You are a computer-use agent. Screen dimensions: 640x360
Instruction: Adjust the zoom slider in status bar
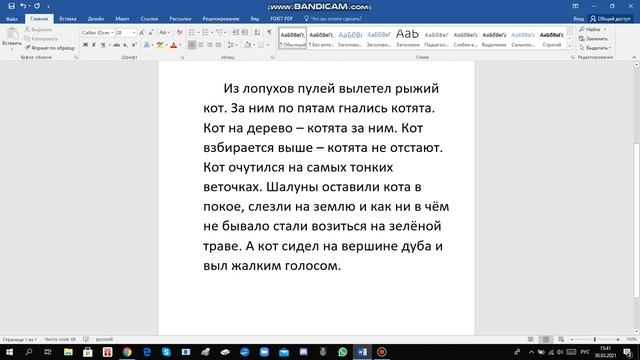595,339
